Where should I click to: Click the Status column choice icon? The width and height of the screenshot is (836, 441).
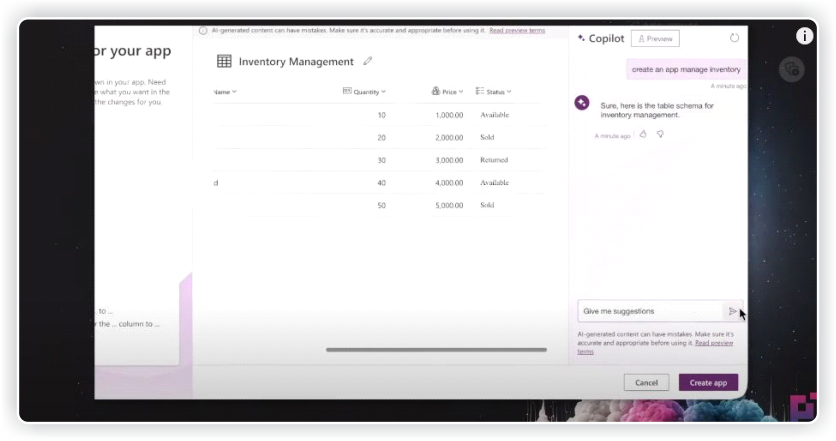click(x=480, y=91)
